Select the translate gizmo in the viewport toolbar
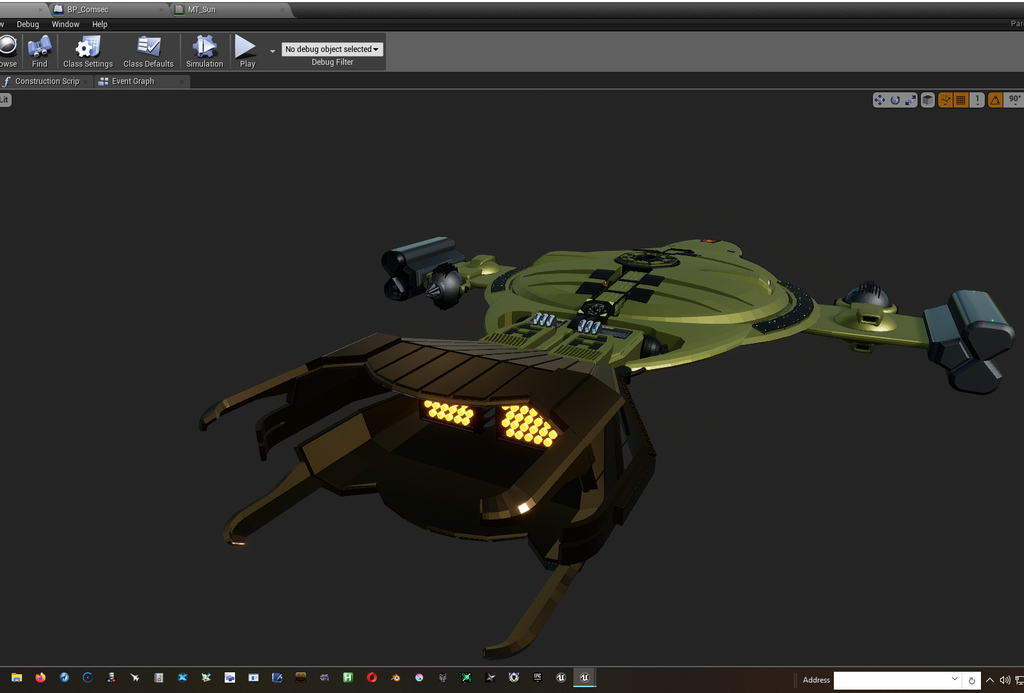 [880, 100]
